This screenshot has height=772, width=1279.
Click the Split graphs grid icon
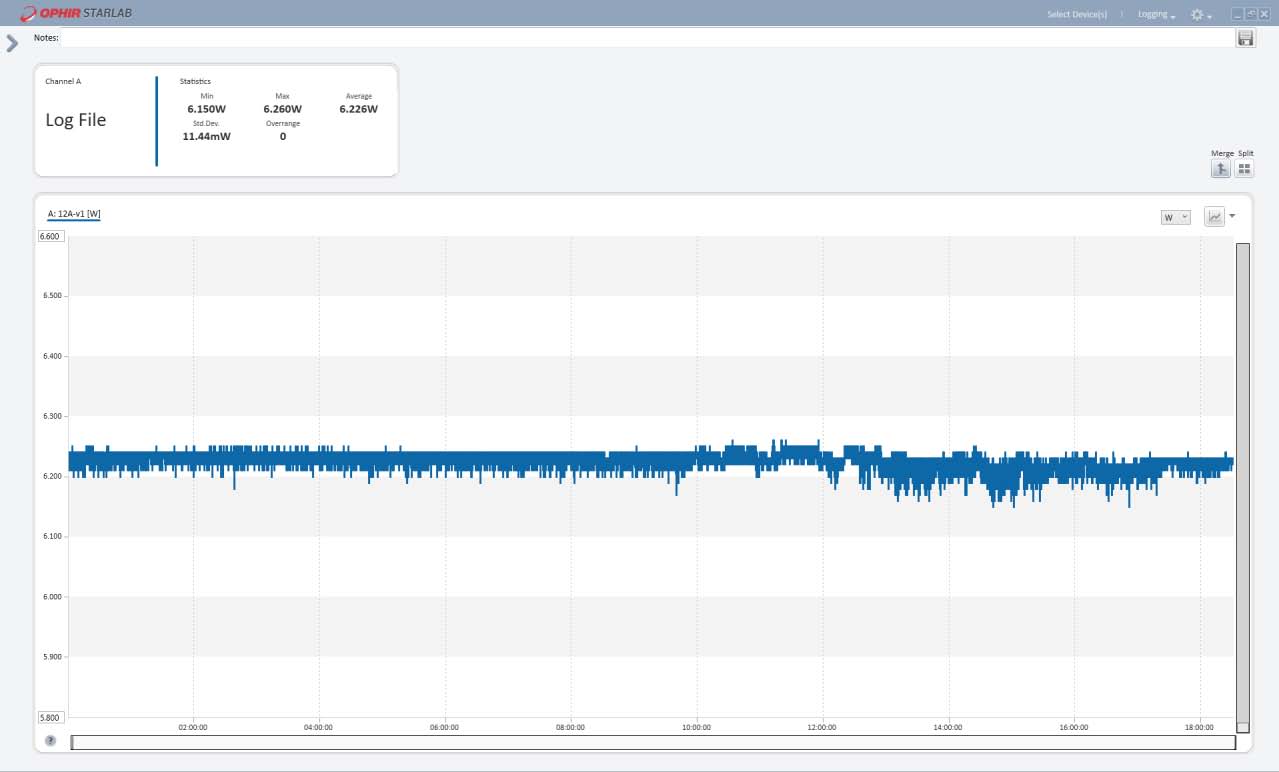click(1244, 169)
